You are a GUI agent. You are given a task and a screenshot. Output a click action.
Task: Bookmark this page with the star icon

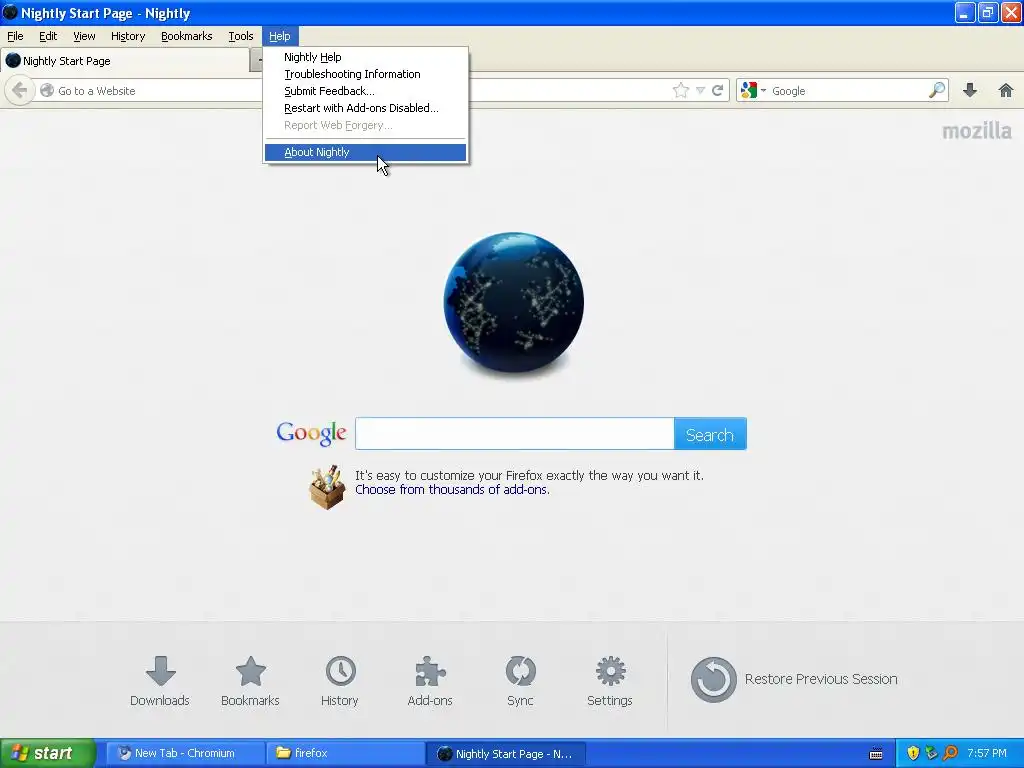pos(680,90)
